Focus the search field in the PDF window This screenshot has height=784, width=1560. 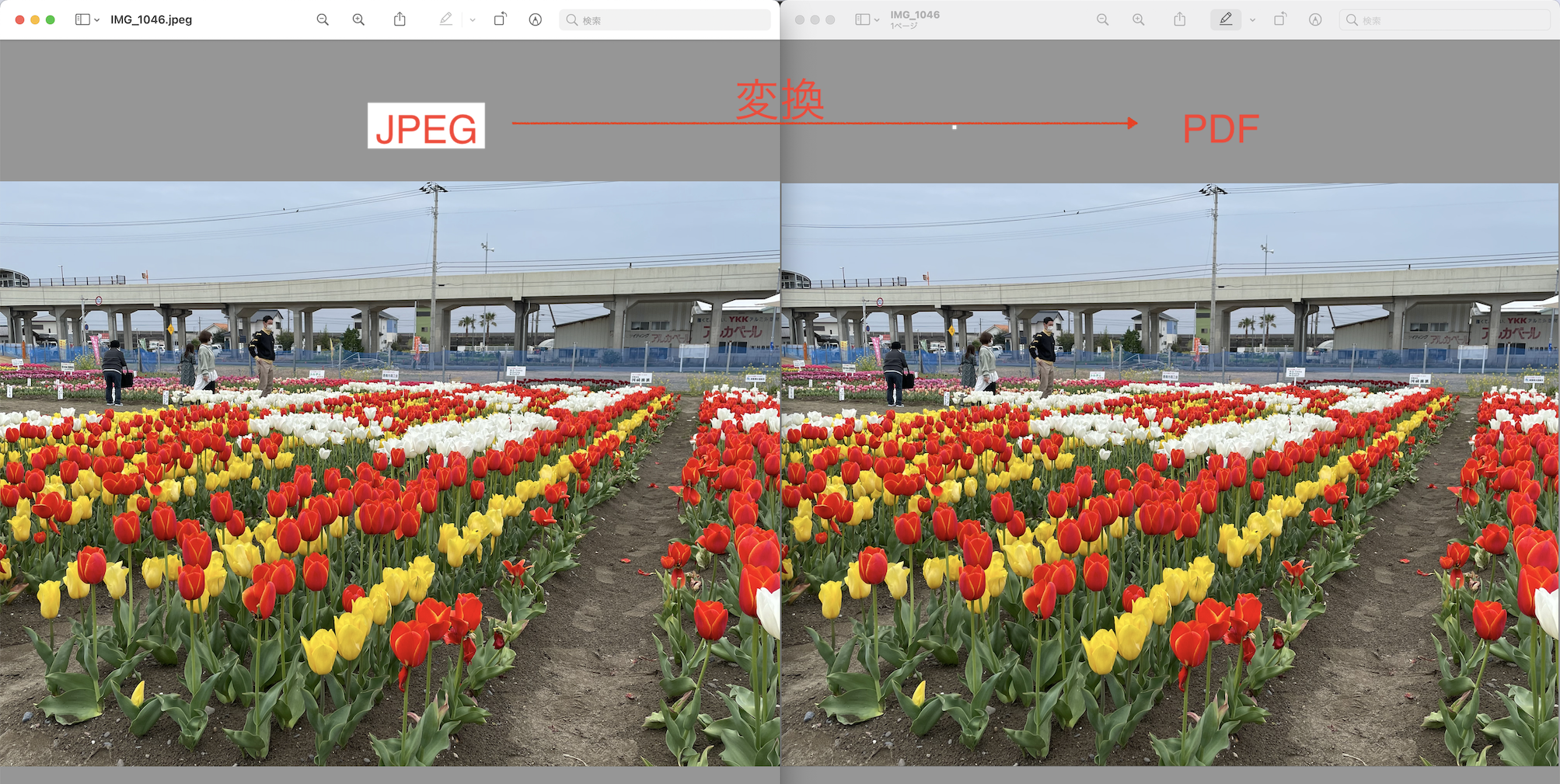tap(1444, 19)
